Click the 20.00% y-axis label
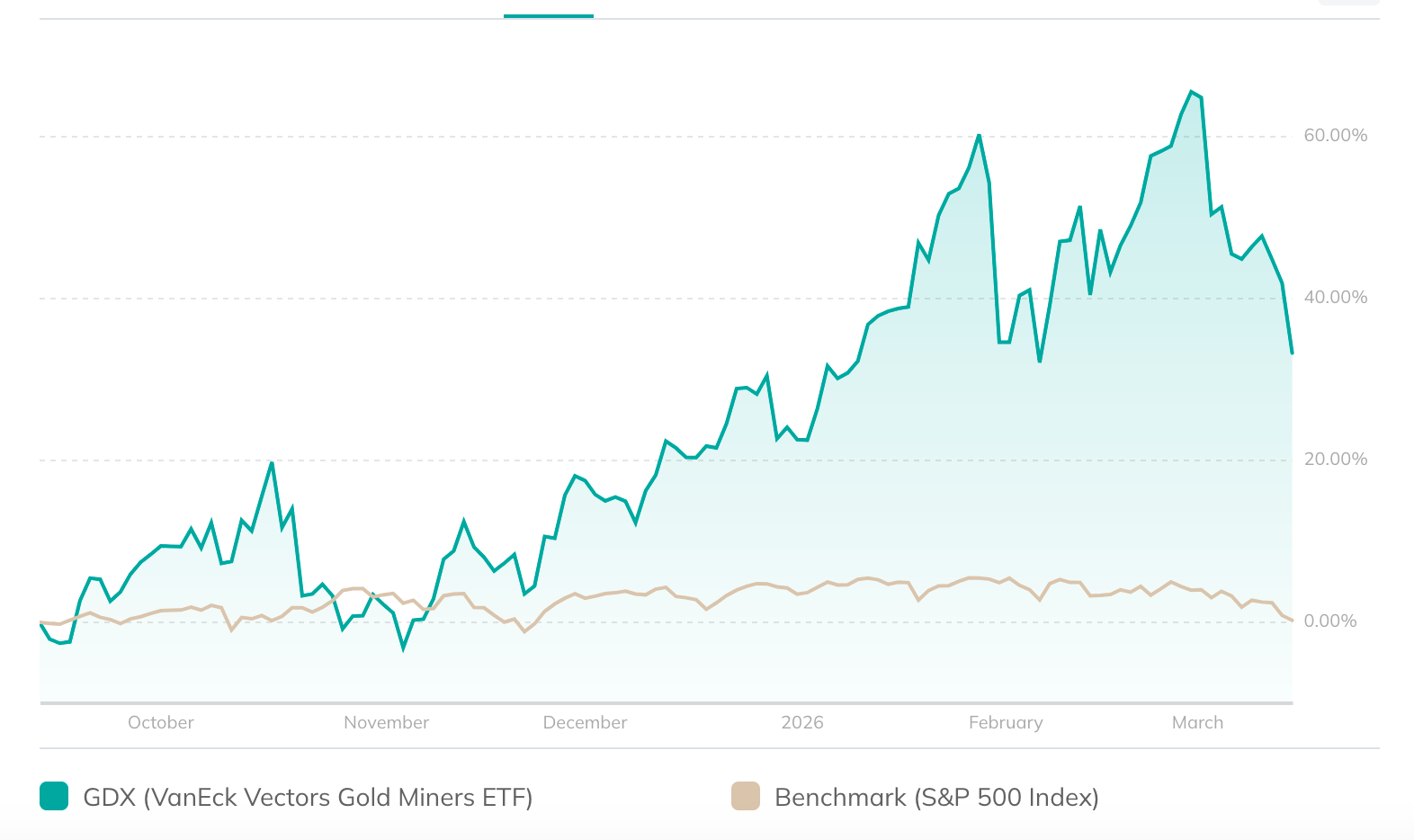This screenshot has height=840, width=1414. pos(1335,460)
